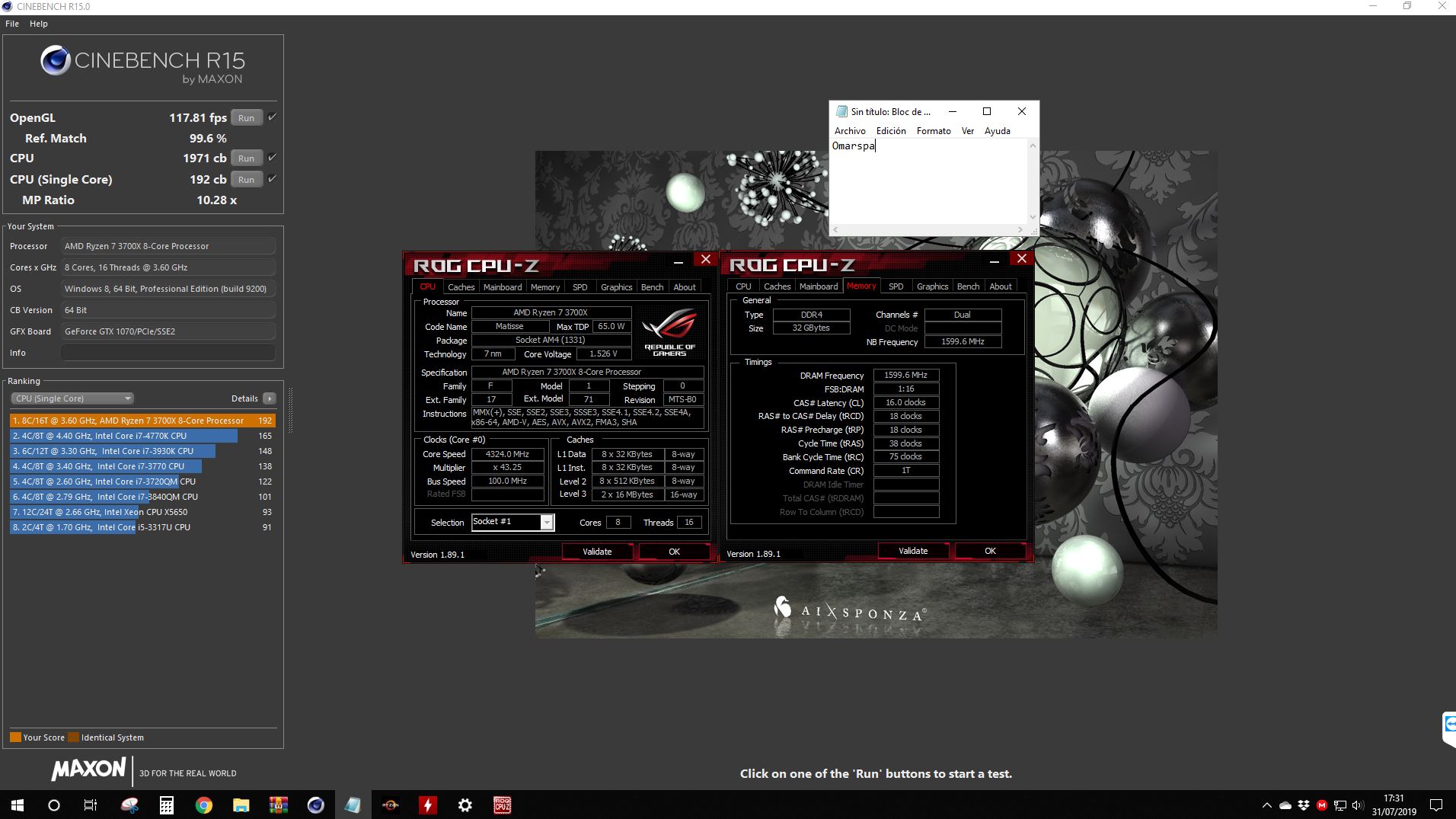Screen dimensions: 1456x819
Task: Open Notepad's Edición menu
Action: [x=891, y=131]
